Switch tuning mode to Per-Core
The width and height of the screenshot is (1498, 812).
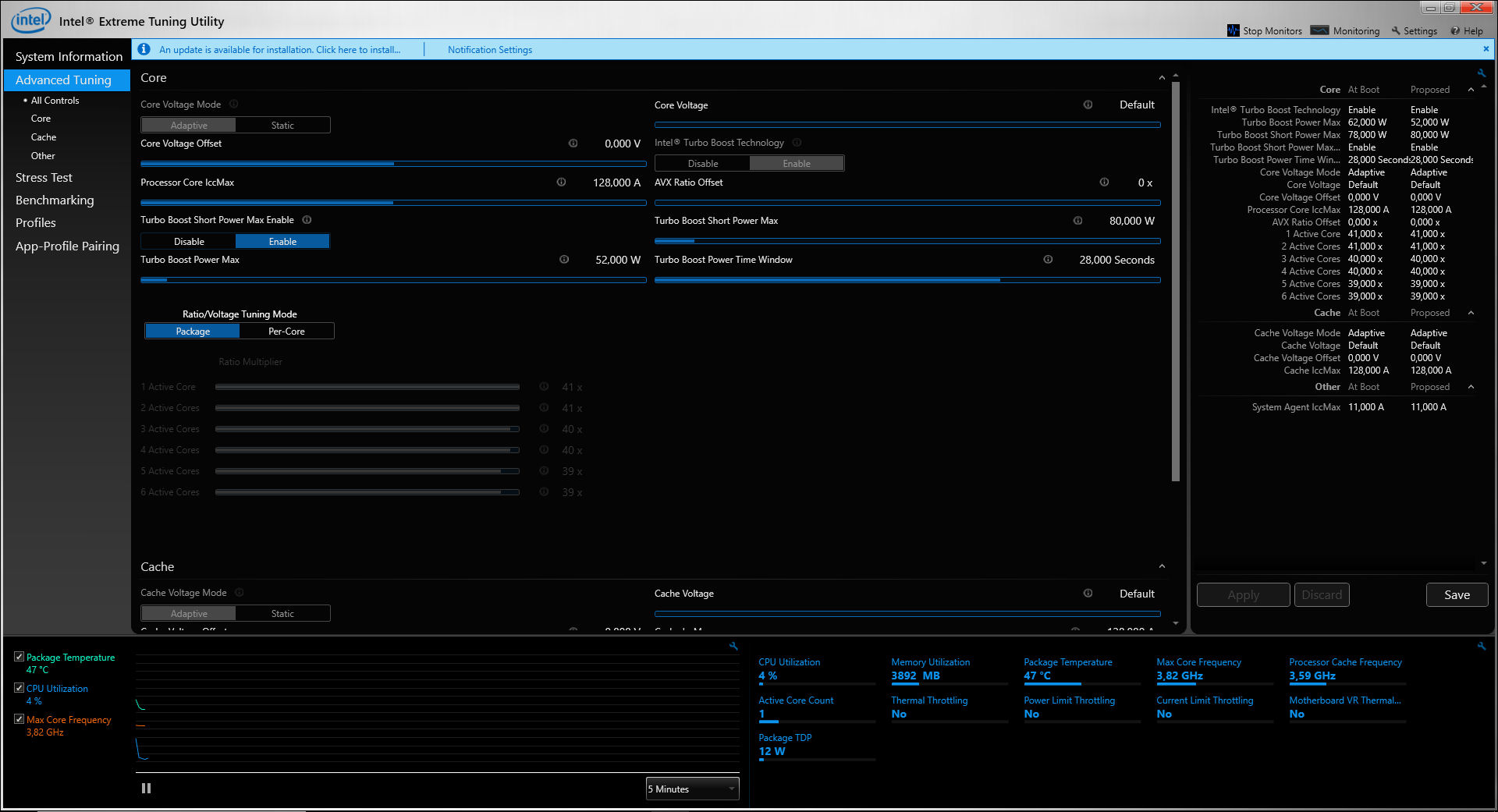[x=286, y=332]
